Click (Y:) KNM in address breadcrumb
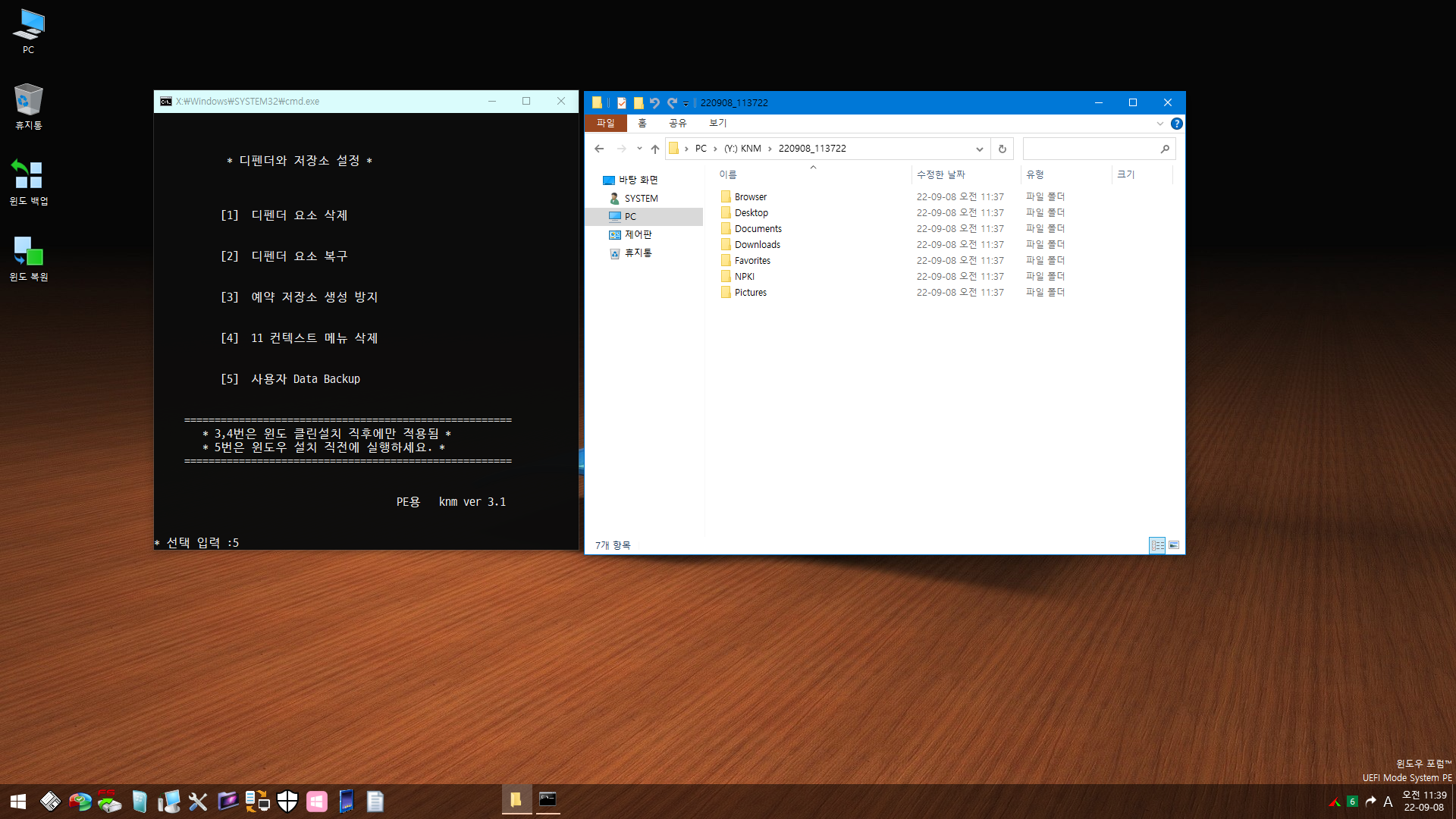 click(x=742, y=149)
